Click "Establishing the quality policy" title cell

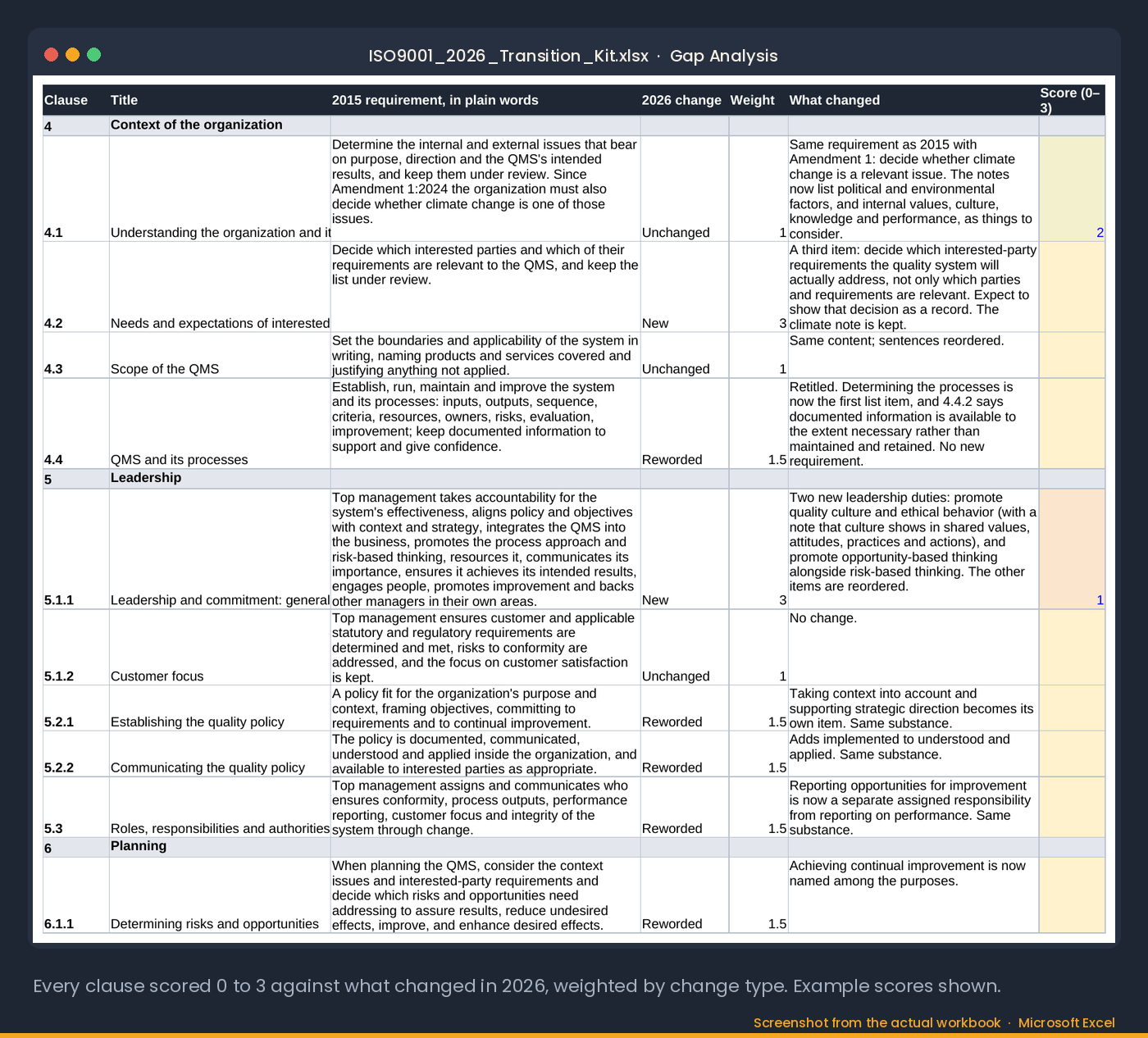pos(220,708)
